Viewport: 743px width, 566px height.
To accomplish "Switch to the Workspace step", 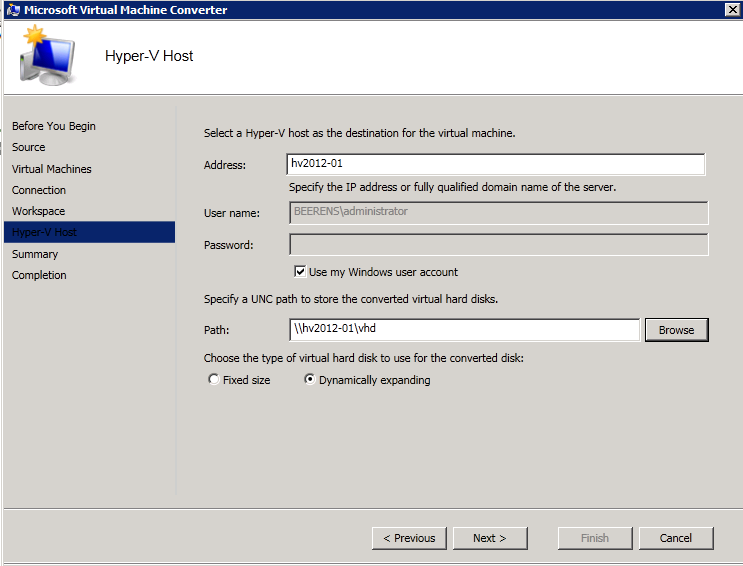I will 38,211.
